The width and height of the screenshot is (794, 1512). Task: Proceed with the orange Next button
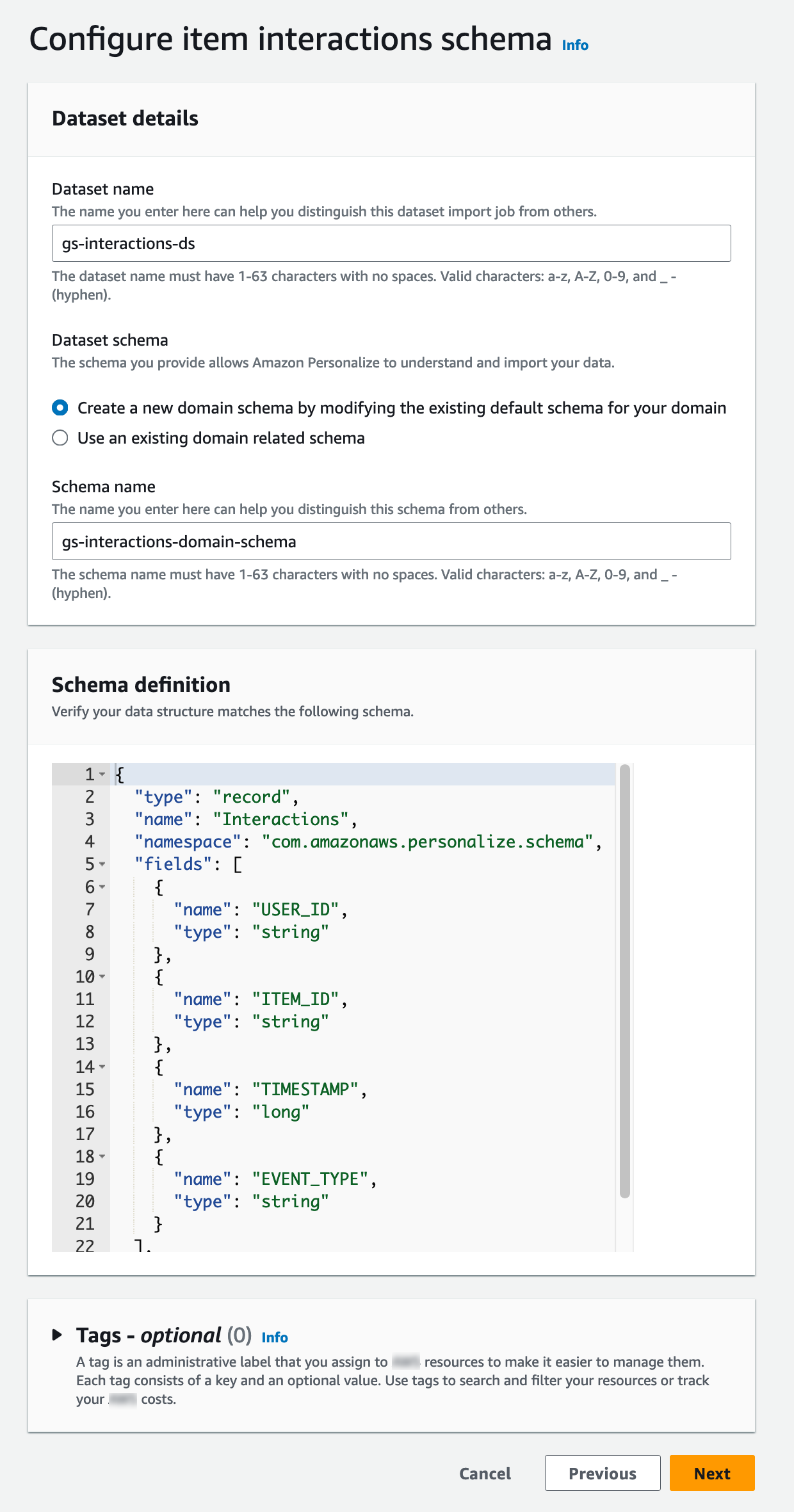(x=711, y=1474)
